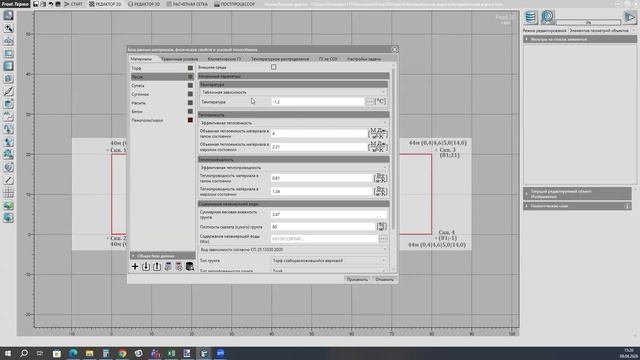Click thawed-state volumetric heat capacity field
640x360 pixels.
319,133
